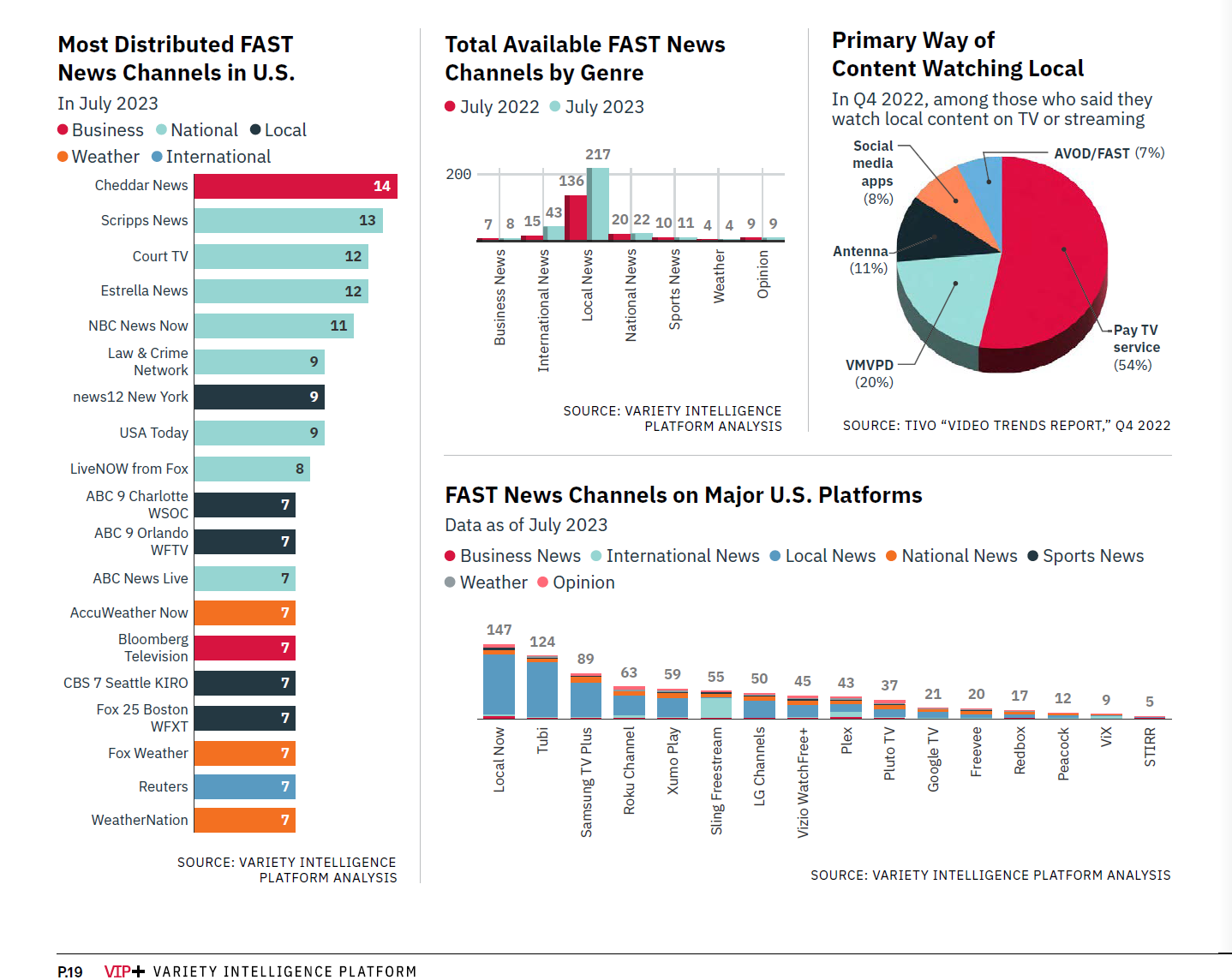Click the dark Sports News legend dot
The image size is (1232, 980).
coord(1033,556)
